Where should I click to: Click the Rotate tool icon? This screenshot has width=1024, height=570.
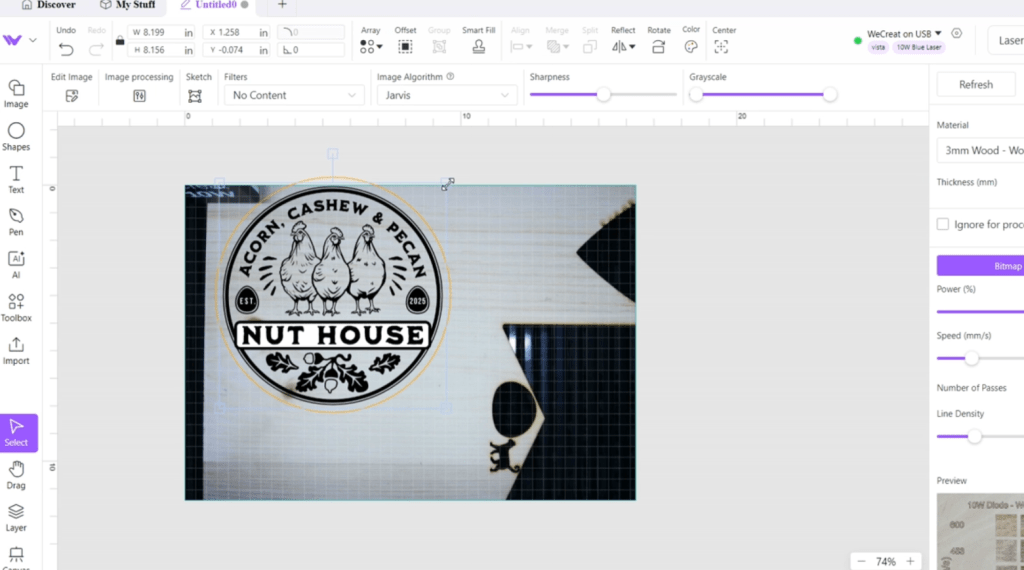click(x=658, y=47)
